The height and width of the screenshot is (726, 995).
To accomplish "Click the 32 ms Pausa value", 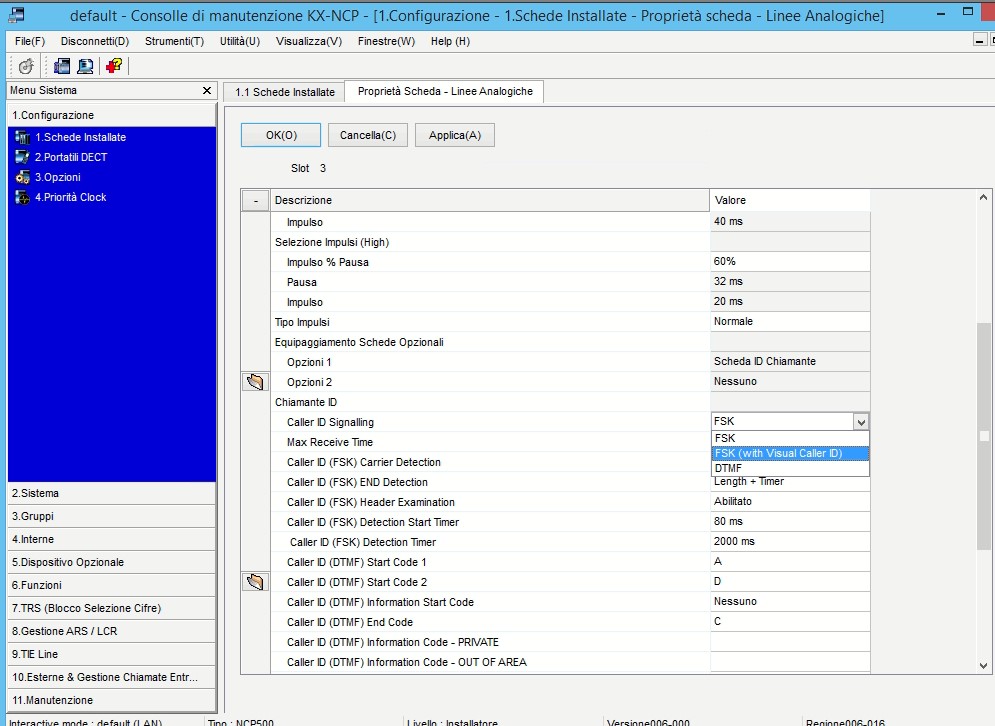I will pos(790,281).
